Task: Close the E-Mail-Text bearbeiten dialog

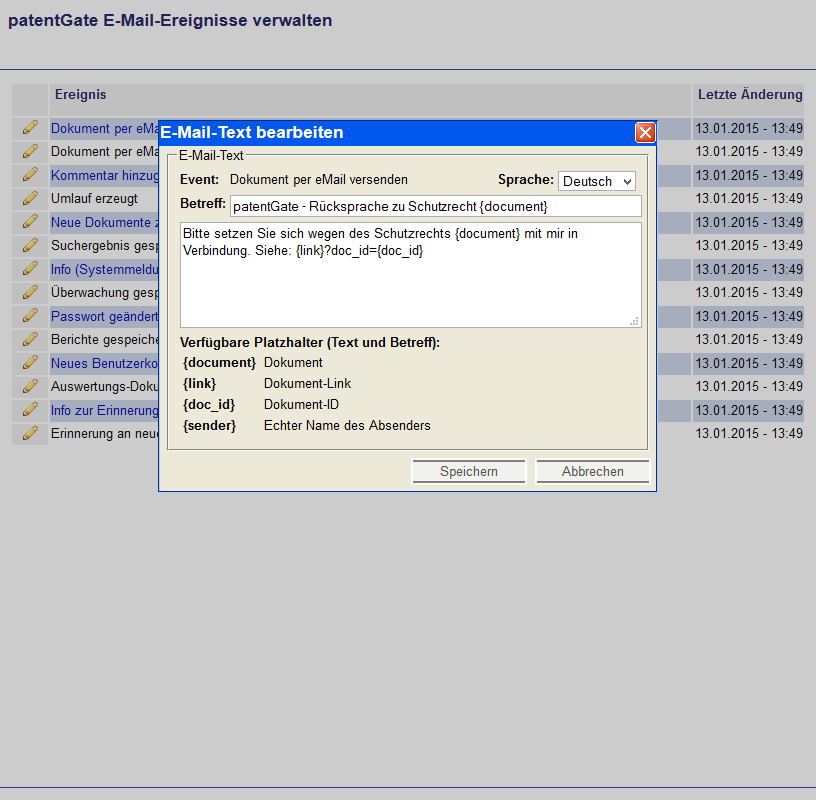Action: 645,133
